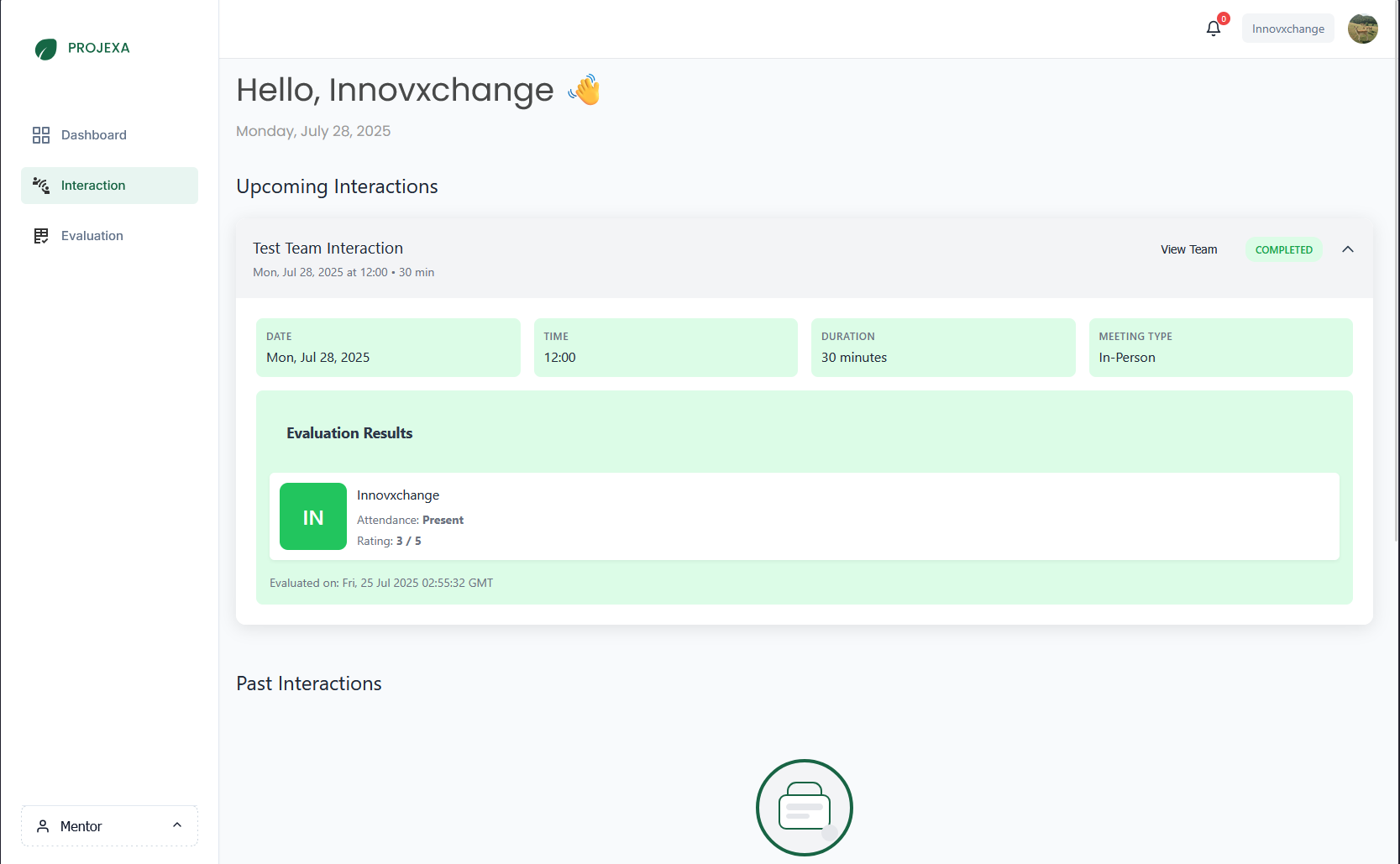Expand the Mentor role selector
Screen dimensions: 1400x864
click(x=177, y=825)
